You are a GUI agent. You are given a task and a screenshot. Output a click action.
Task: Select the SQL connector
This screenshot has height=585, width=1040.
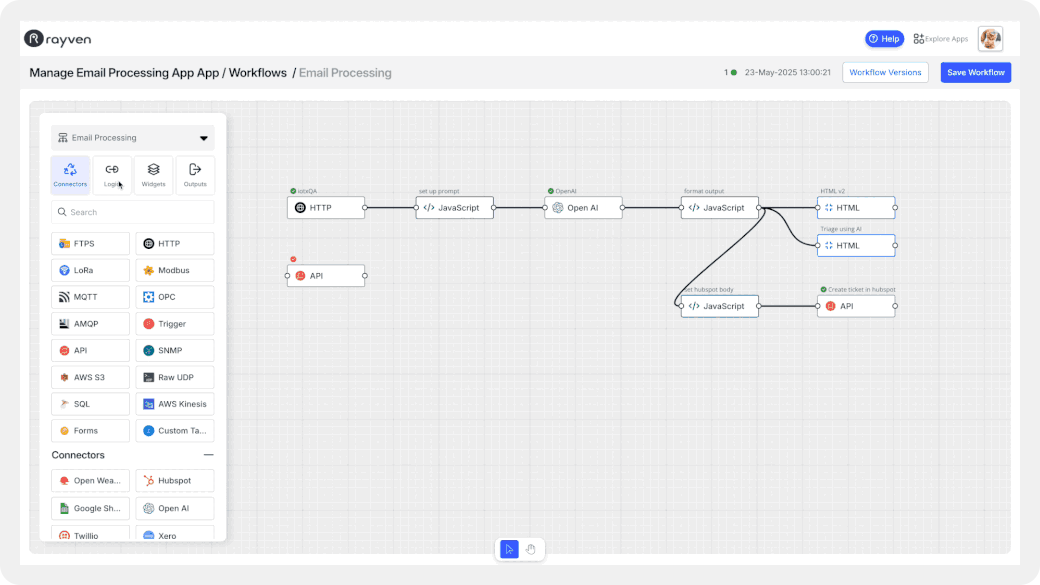[90, 404]
